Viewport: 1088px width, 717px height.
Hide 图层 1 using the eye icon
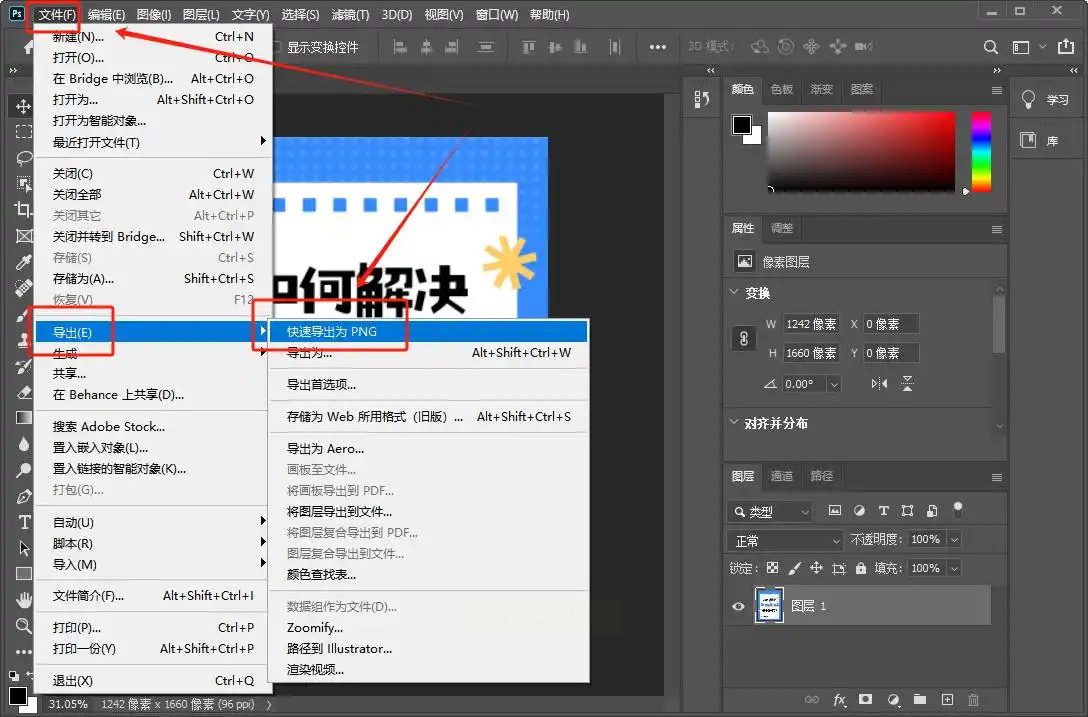pos(739,606)
